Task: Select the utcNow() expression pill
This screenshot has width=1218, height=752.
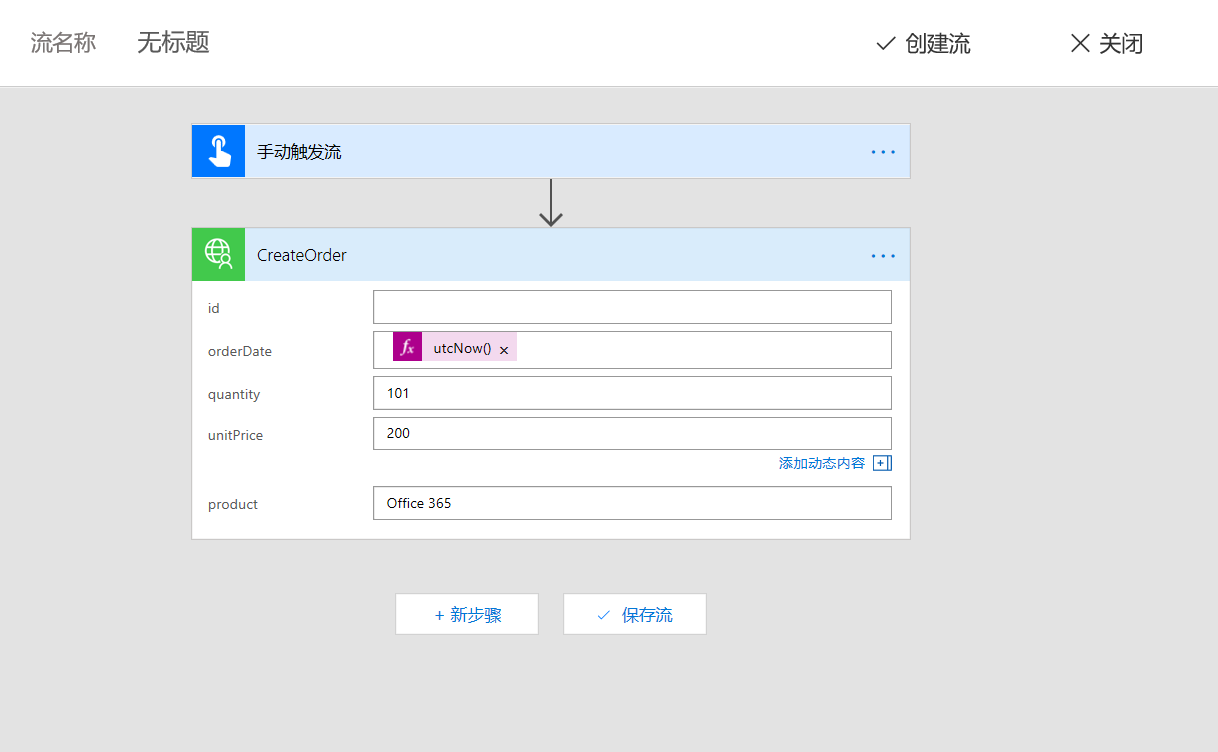Action: click(x=460, y=348)
